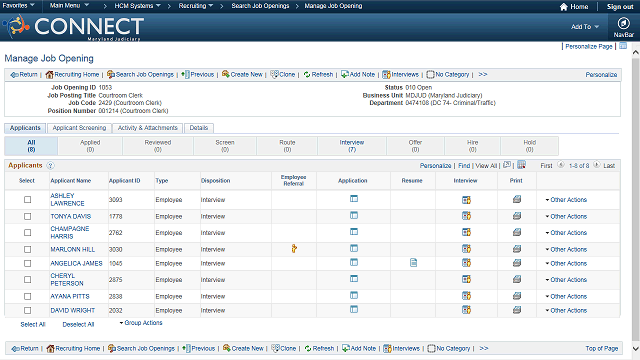Show previous applicants page arrow
640x360 pixels.
pyautogui.click(x=561, y=165)
